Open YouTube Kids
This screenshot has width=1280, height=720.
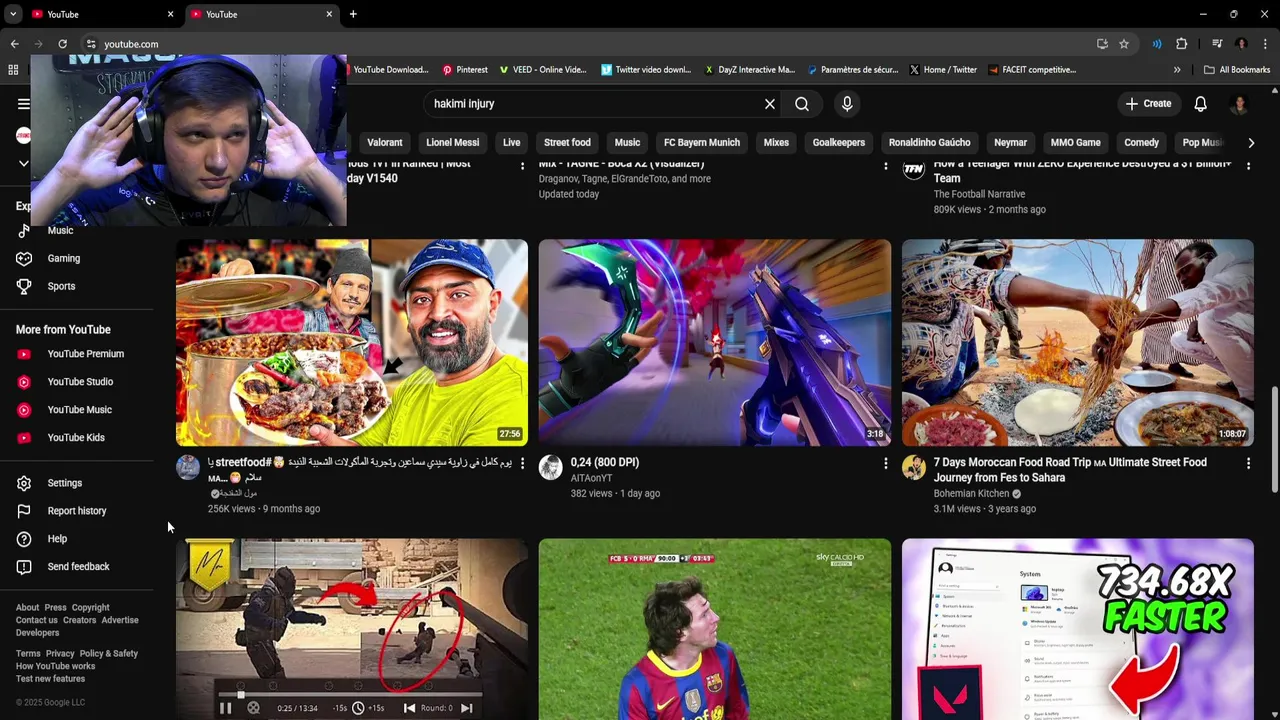pos(77,438)
